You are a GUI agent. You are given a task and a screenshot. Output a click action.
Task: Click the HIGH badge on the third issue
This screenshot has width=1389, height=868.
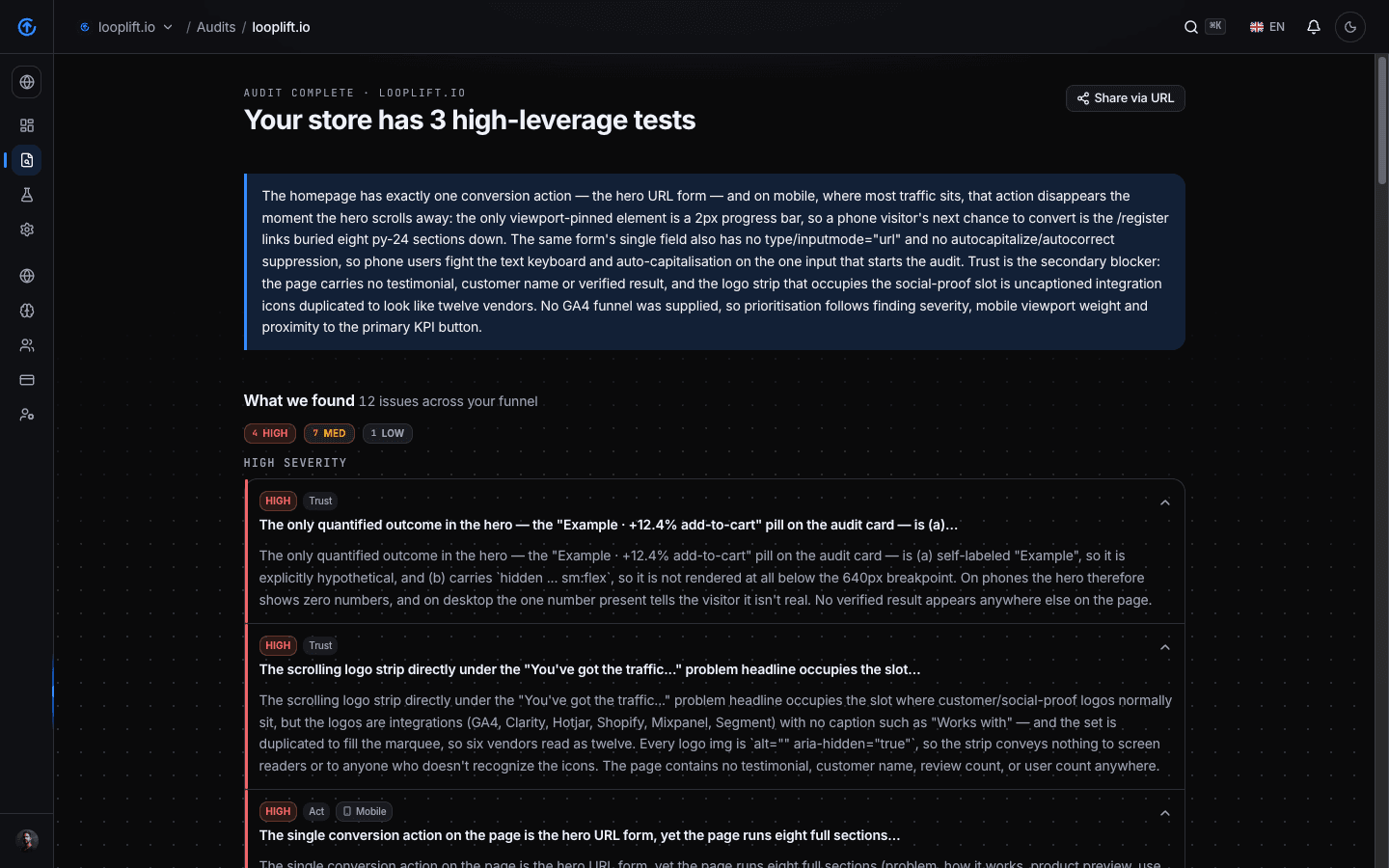[x=278, y=811]
